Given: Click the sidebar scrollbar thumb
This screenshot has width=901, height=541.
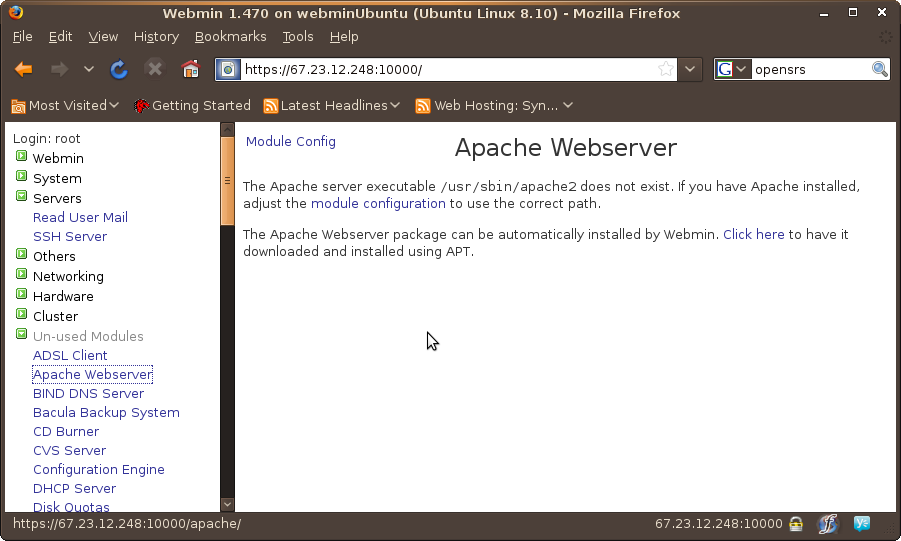Looking at the screenshot, I should tap(228, 181).
